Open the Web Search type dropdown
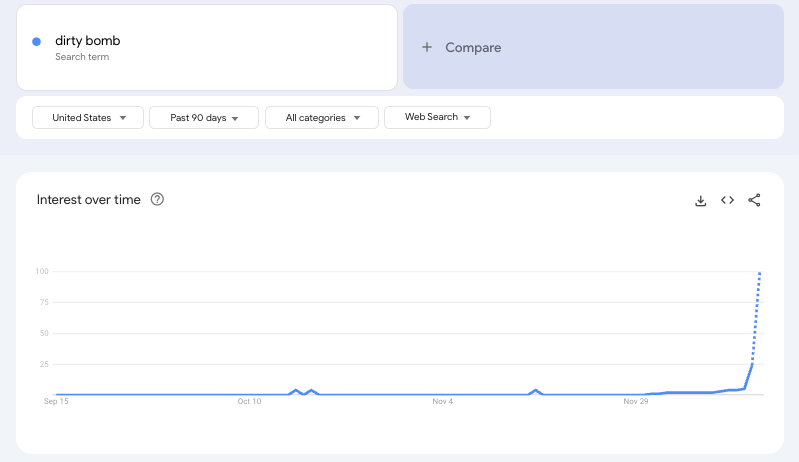 (x=437, y=117)
